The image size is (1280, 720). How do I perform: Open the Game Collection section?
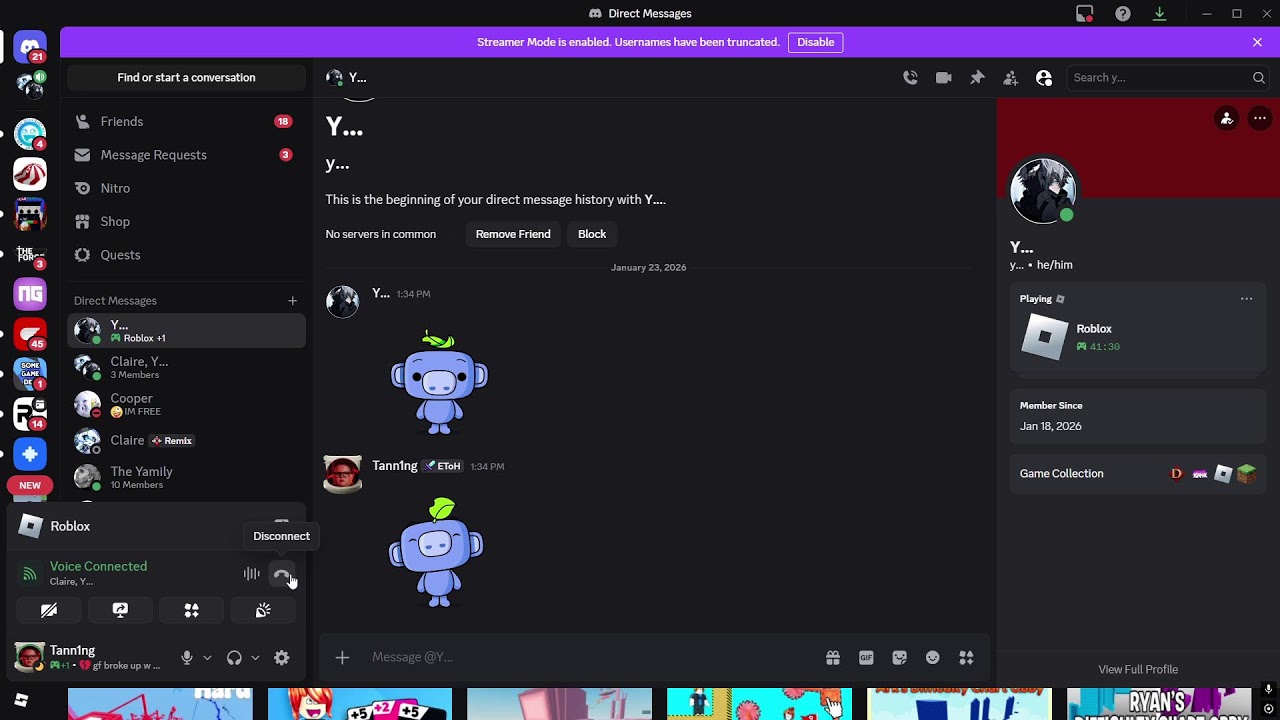pos(1138,474)
